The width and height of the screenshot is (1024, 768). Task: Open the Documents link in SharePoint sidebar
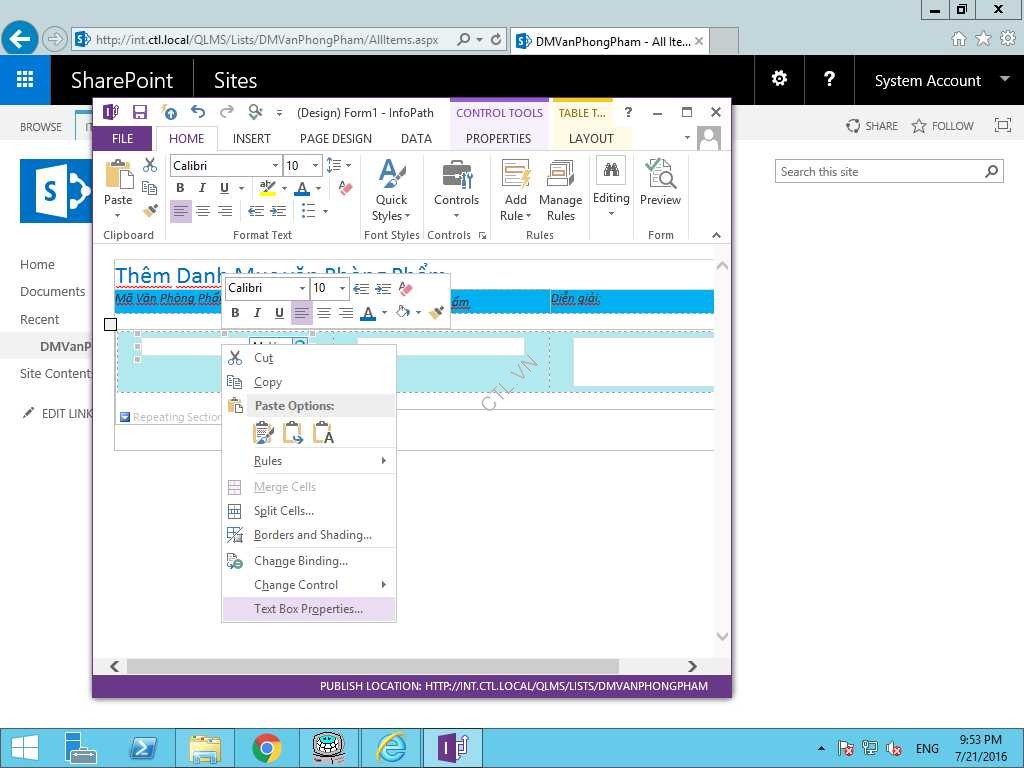pos(53,292)
